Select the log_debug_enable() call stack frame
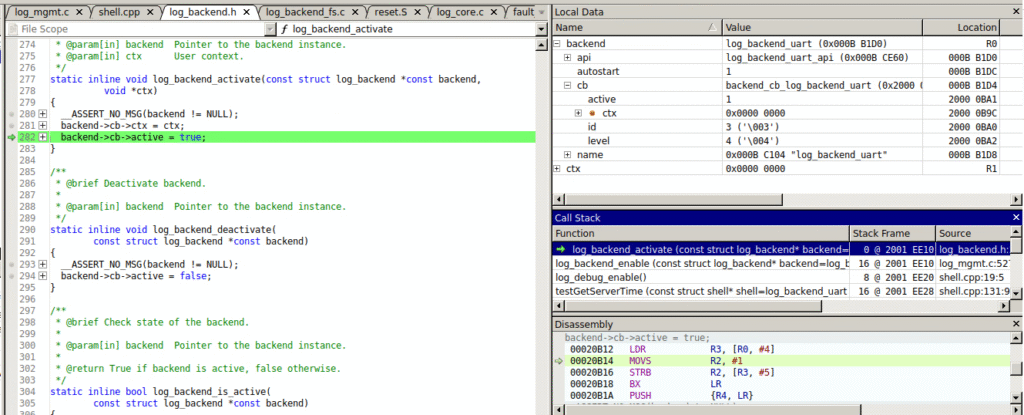Screen dimensions: 1024x415 click(782, 276)
